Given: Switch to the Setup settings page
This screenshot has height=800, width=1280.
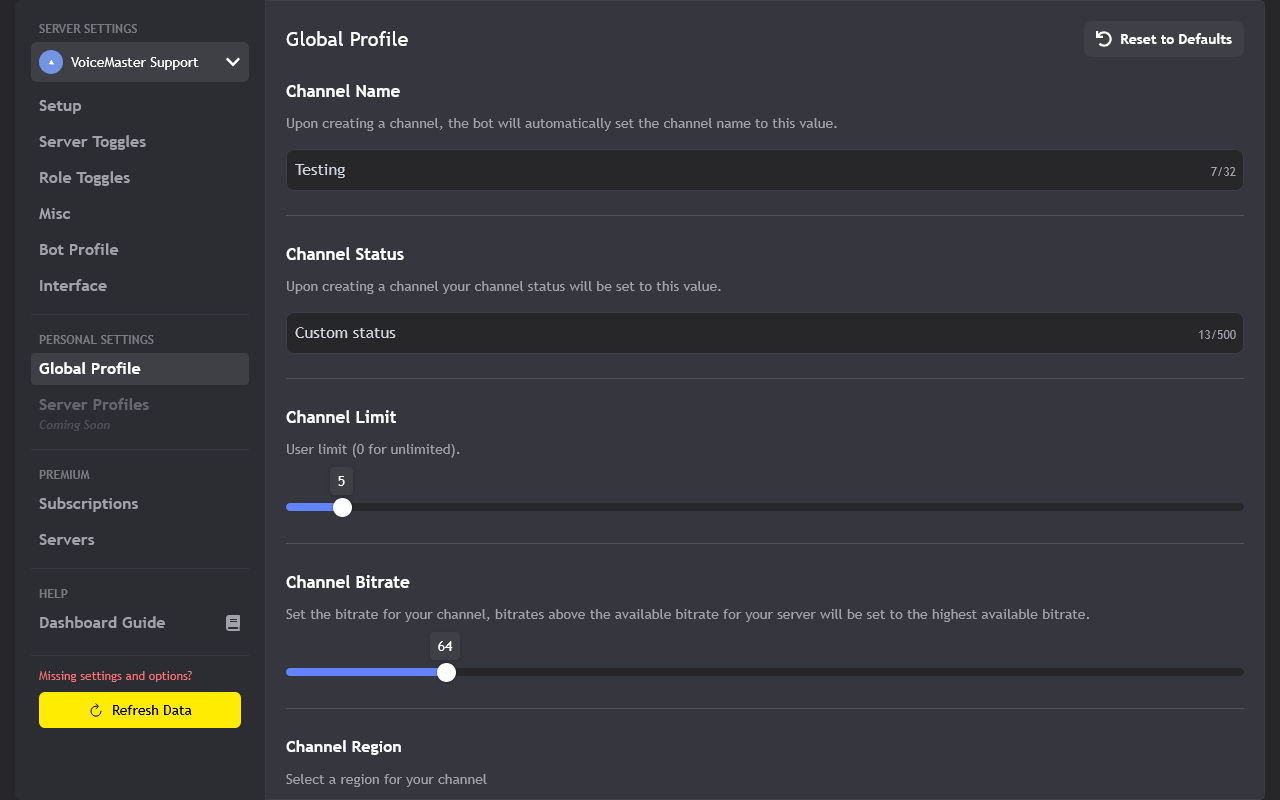Looking at the screenshot, I should 60,105.
